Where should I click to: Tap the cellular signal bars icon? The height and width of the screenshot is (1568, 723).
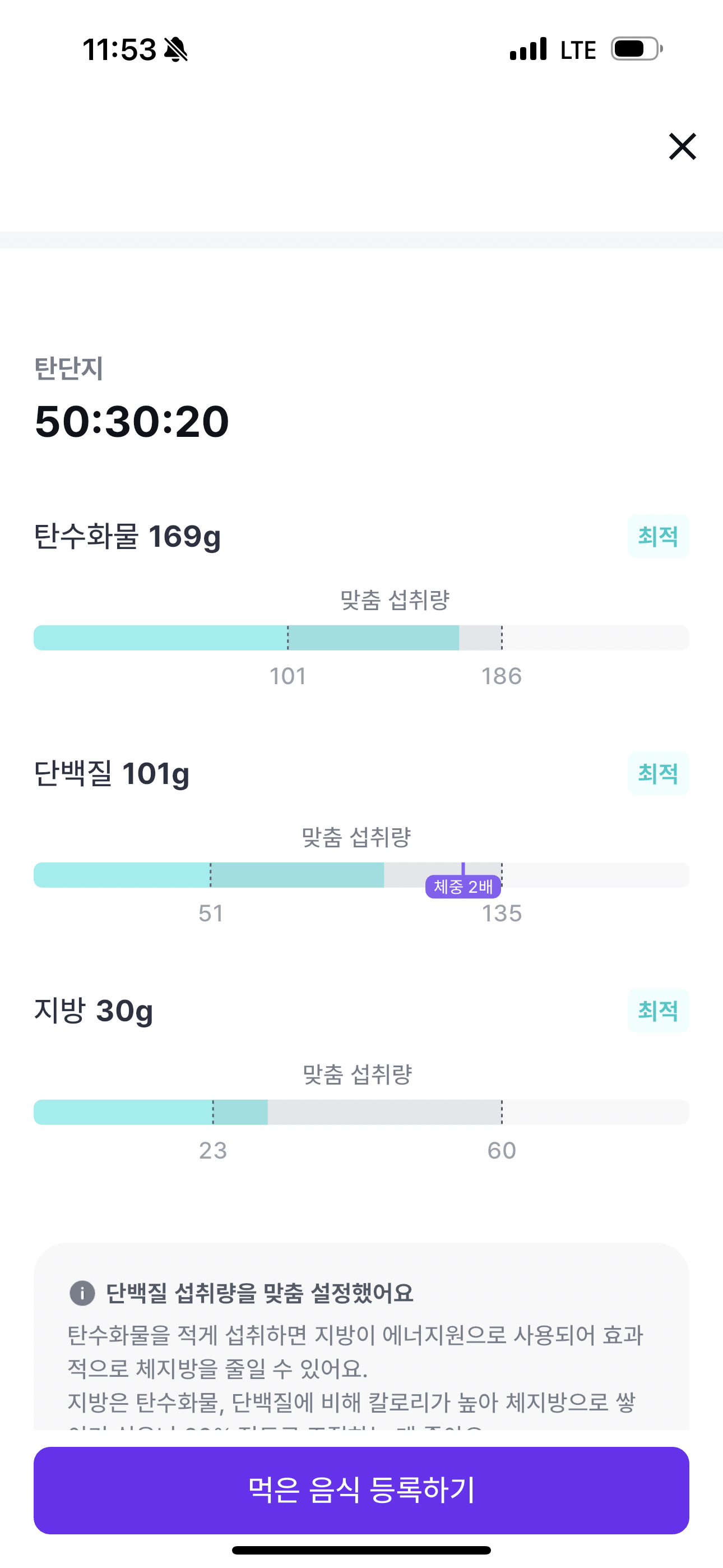coord(529,49)
